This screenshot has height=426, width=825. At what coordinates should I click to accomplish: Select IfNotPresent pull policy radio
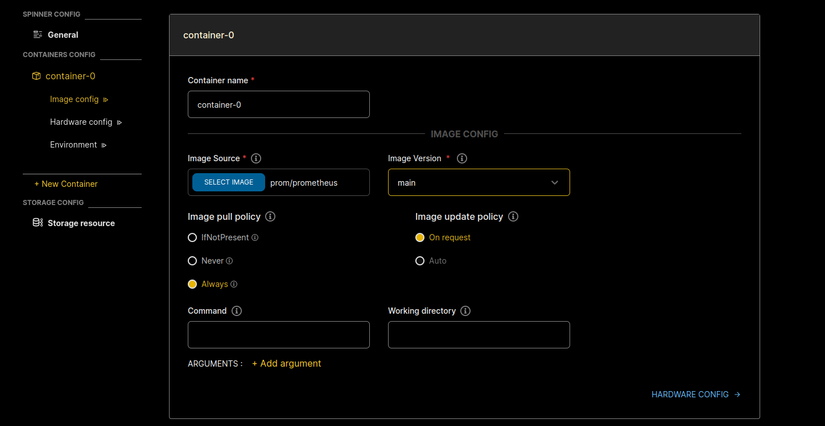tap(192, 238)
